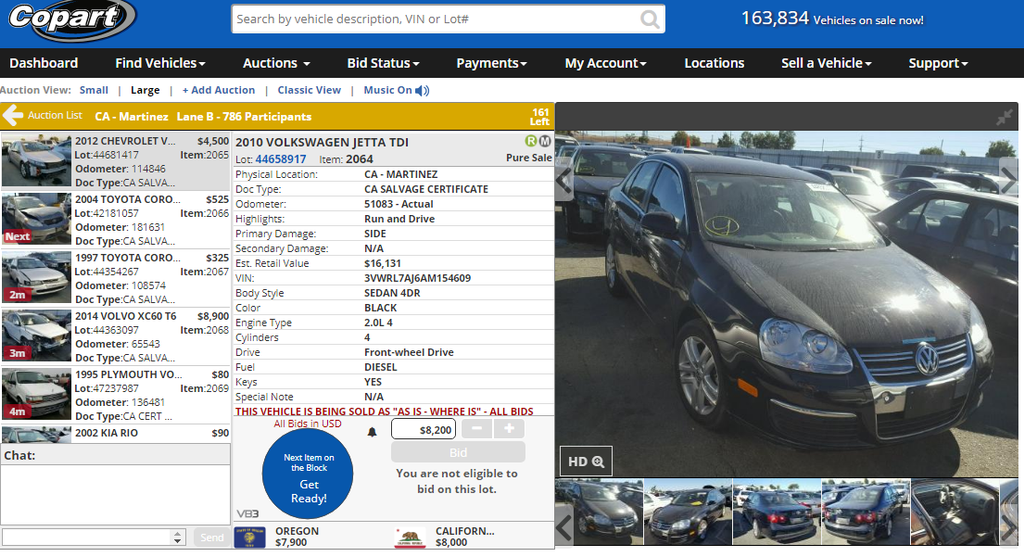Select 2012 Chevrolet lot thumbnail
This screenshot has width=1024, height=558.
pos(36,161)
